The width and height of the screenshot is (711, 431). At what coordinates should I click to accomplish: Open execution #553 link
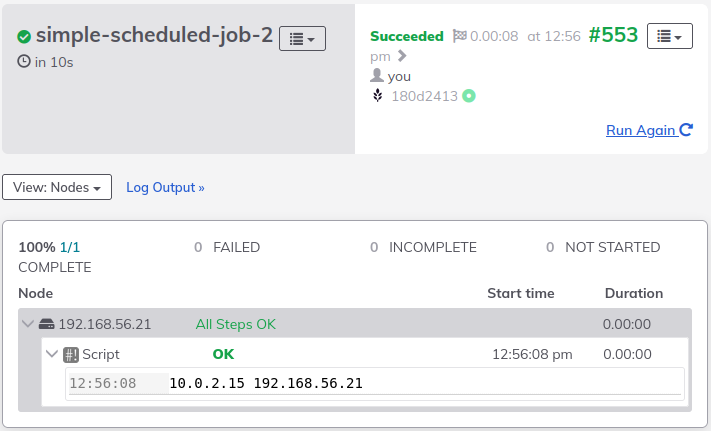click(x=613, y=35)
